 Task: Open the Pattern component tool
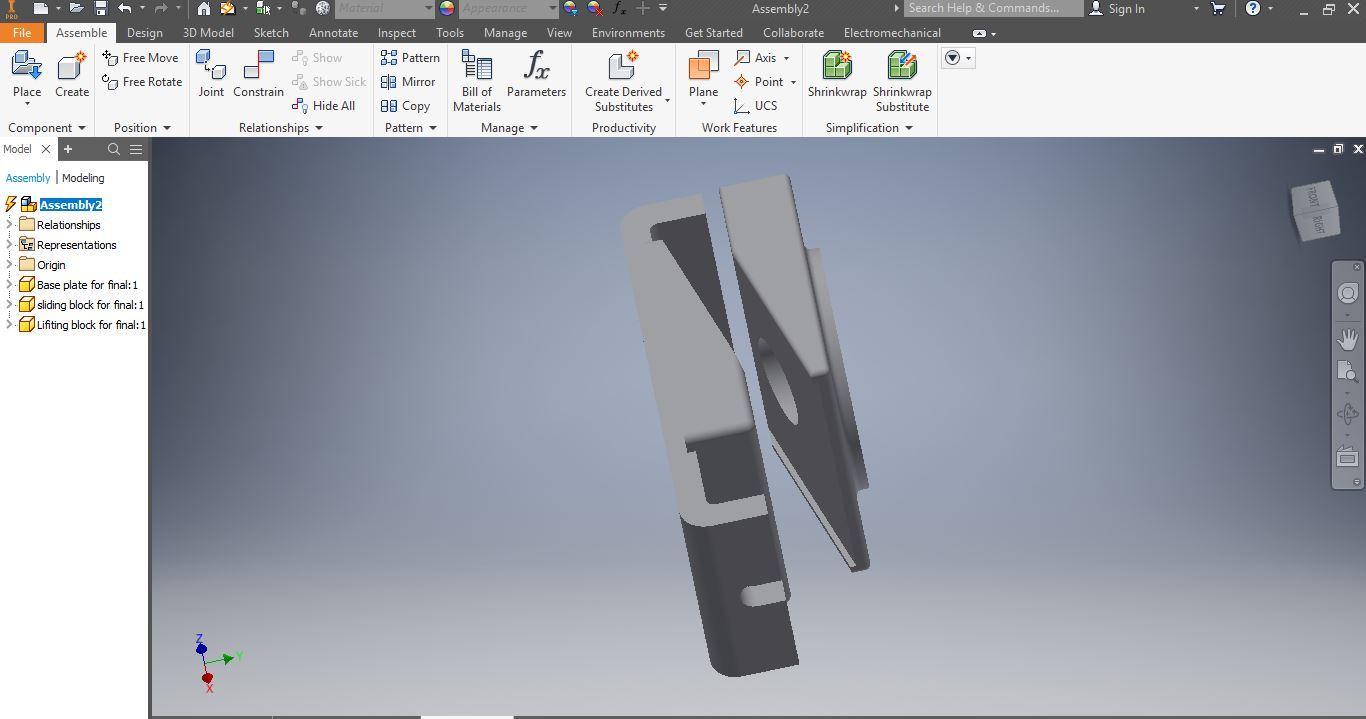[410, 58]
